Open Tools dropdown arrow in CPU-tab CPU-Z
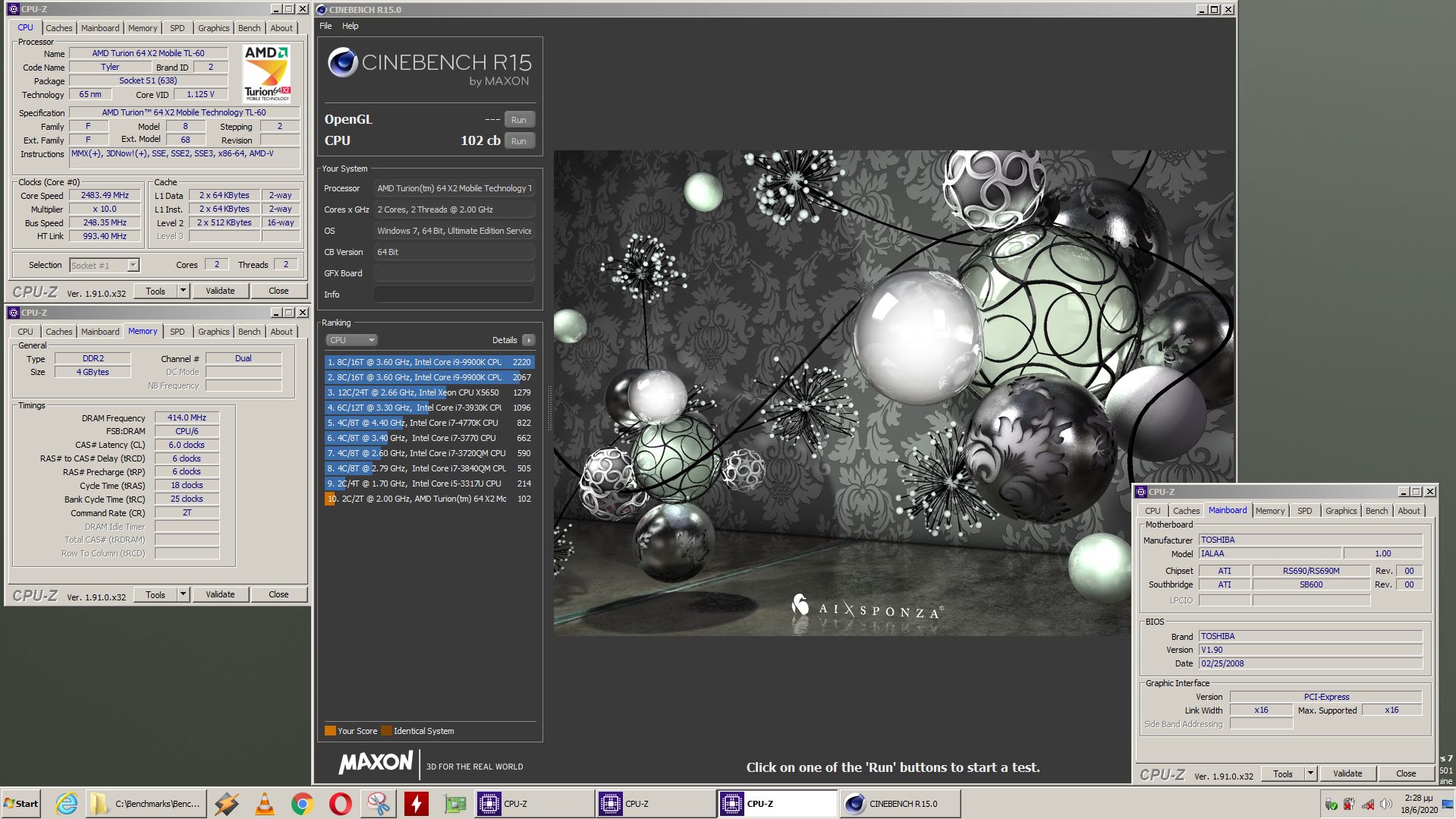This screenshot has height=819, width=1456. pos(183,291)
